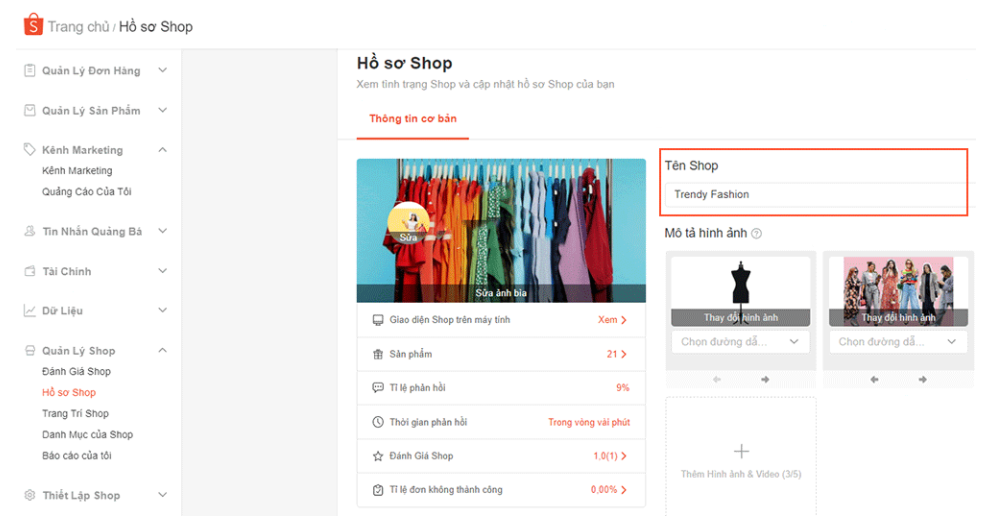984x526 pixels.
Task: Click Trang chủ breadcrumb link
Action: click(x=78, y=27)
